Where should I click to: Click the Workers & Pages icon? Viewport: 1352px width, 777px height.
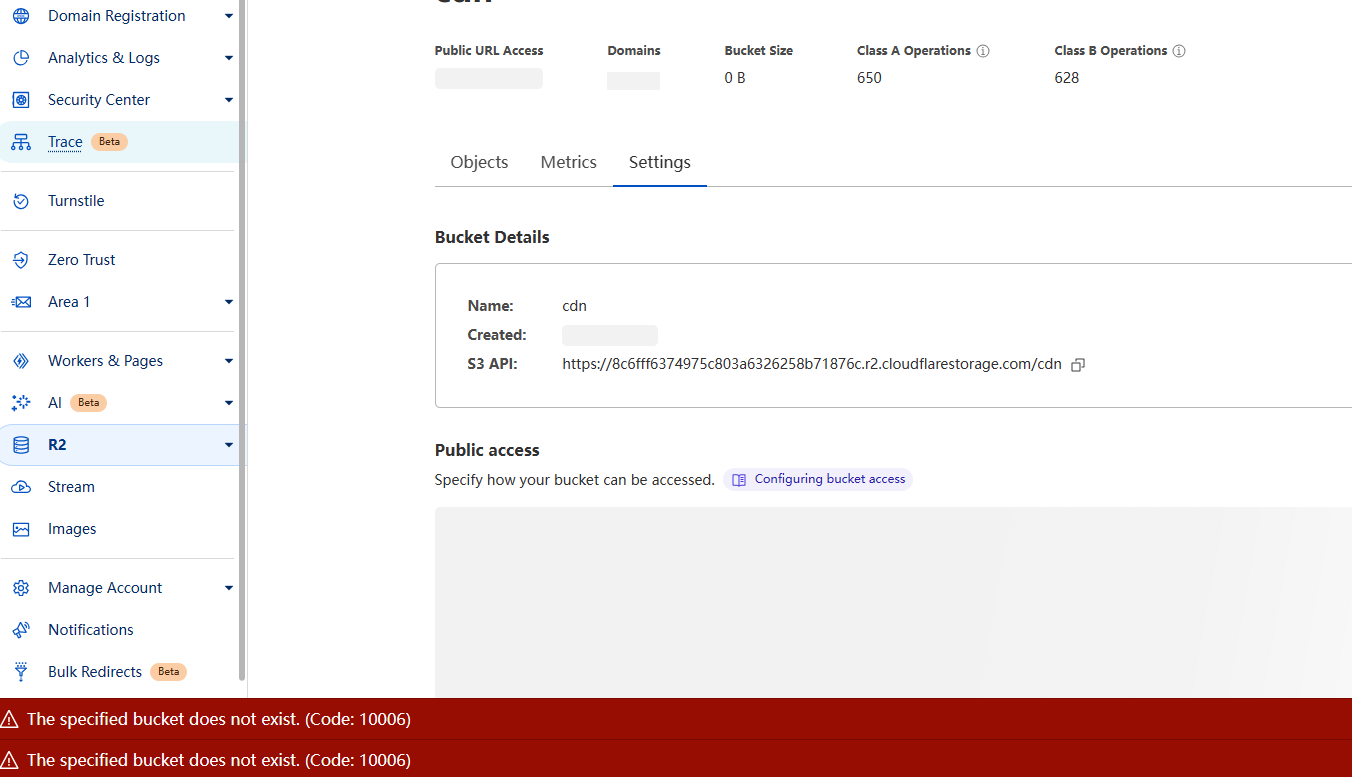tap(21, 361)
